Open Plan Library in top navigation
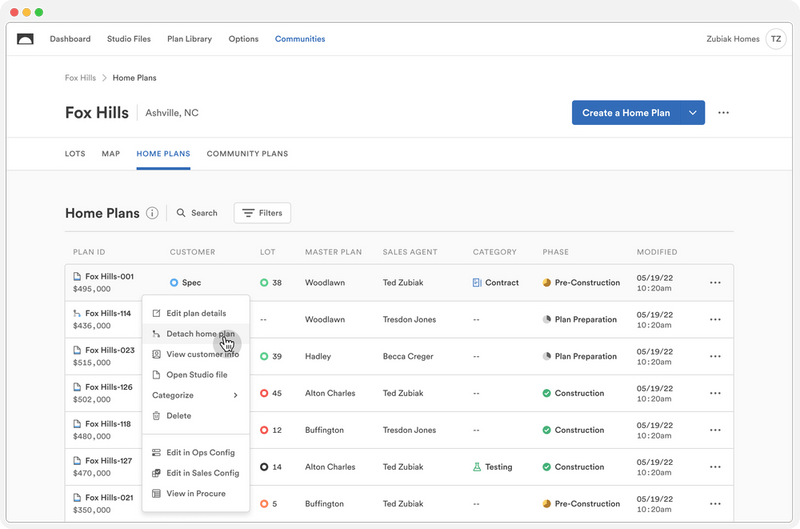Image resolution: width=800 pixels, height=529 pixels. click(189, 39)
